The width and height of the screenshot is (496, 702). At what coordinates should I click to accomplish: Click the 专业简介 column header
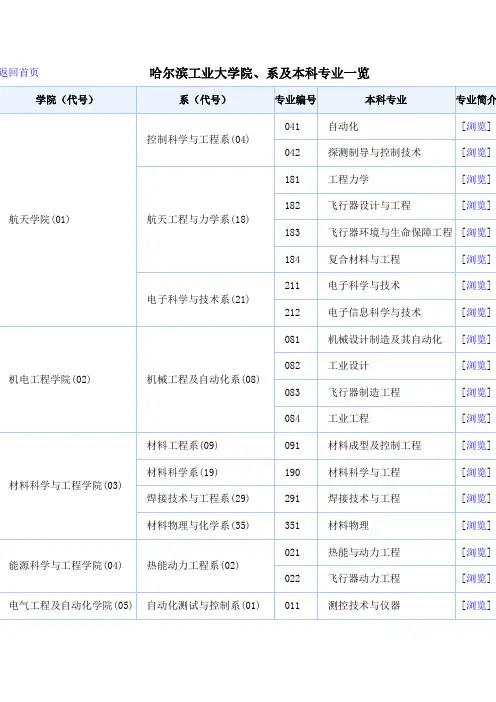pyautogui.click(x=476, y=100)
